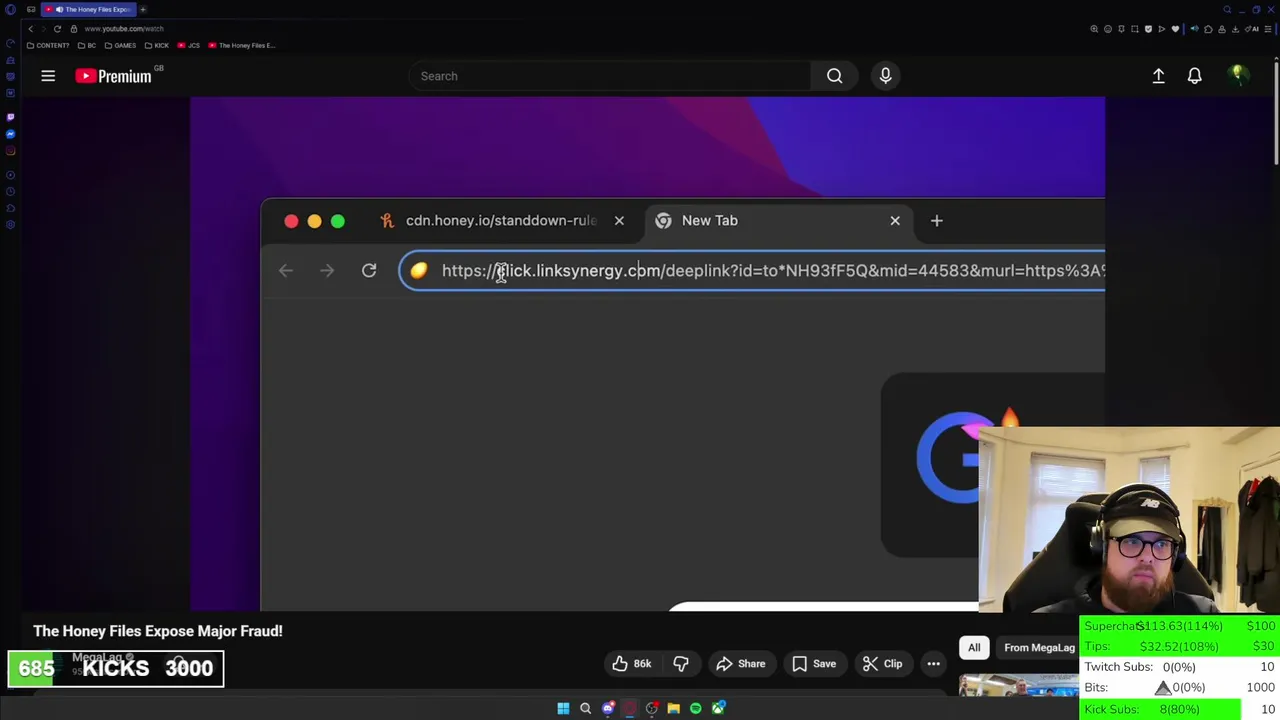Click the video page scrollbar

[x=1276, y=115]
